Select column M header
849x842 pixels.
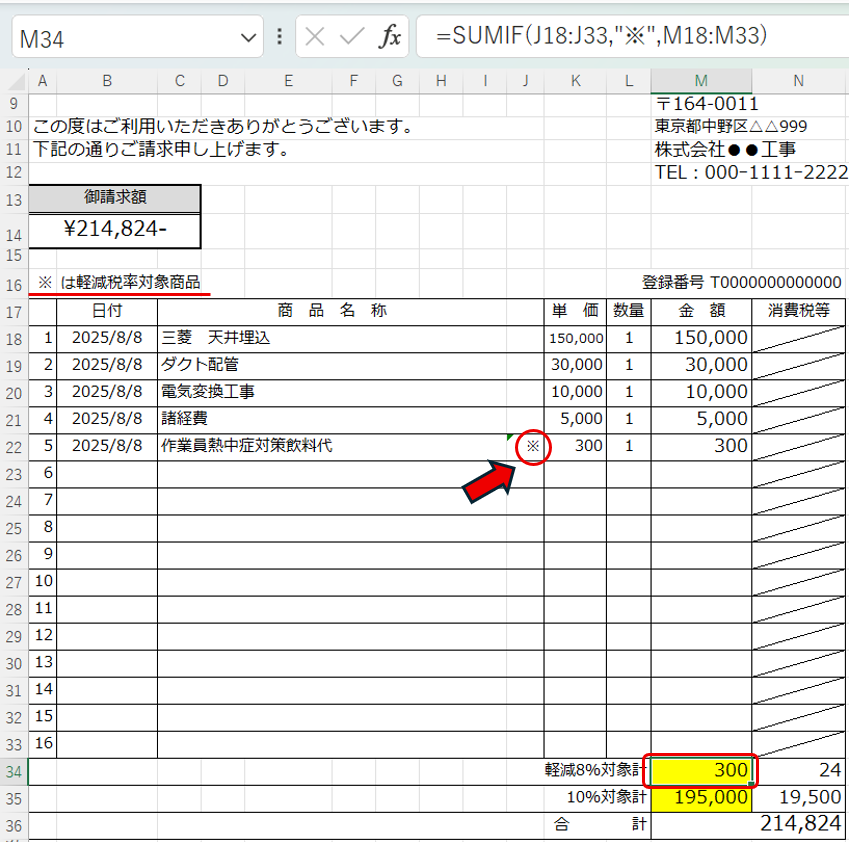pyautogui.click(x=701, y=81)
